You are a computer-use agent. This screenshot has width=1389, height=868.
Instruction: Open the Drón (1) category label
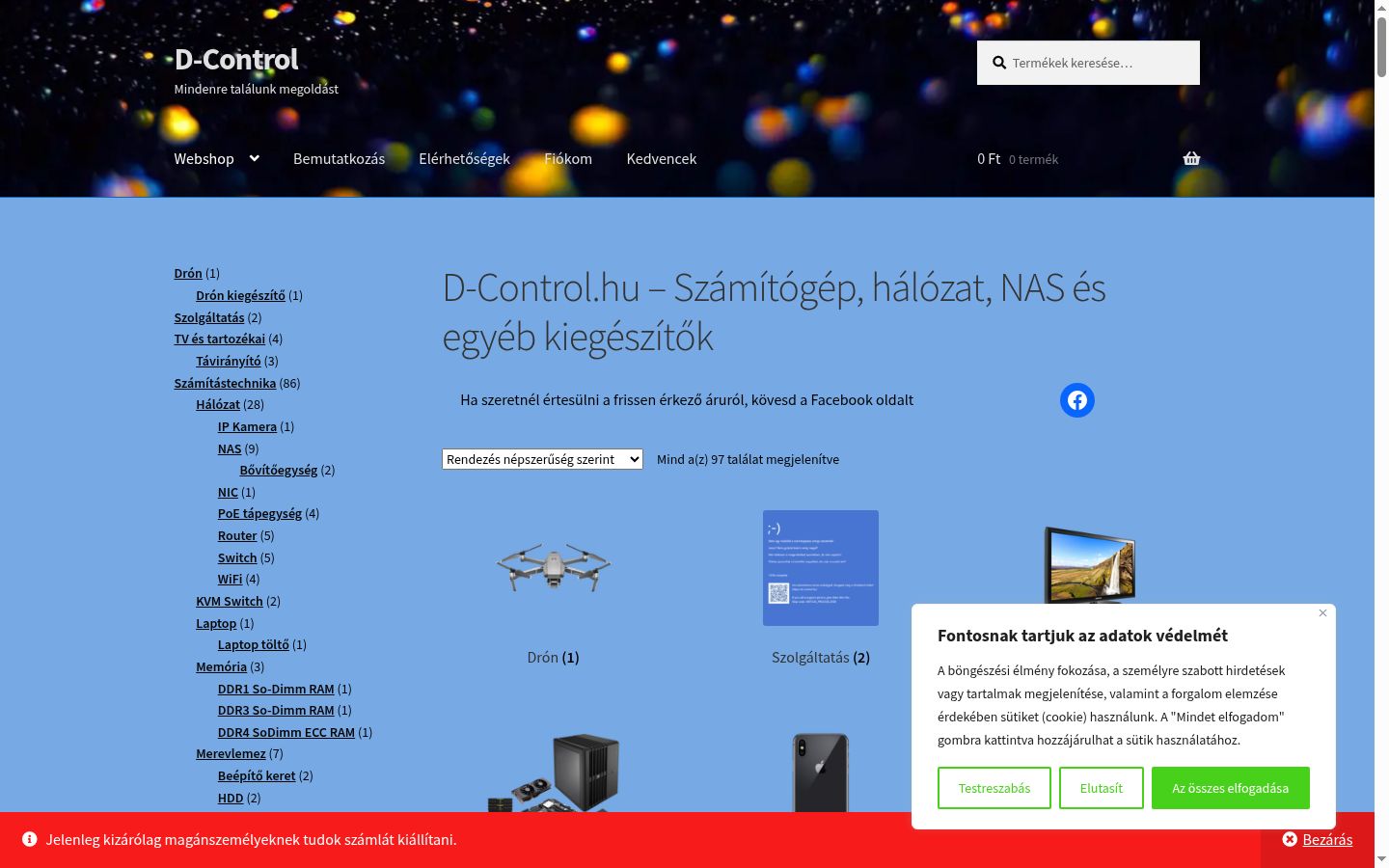554,658
